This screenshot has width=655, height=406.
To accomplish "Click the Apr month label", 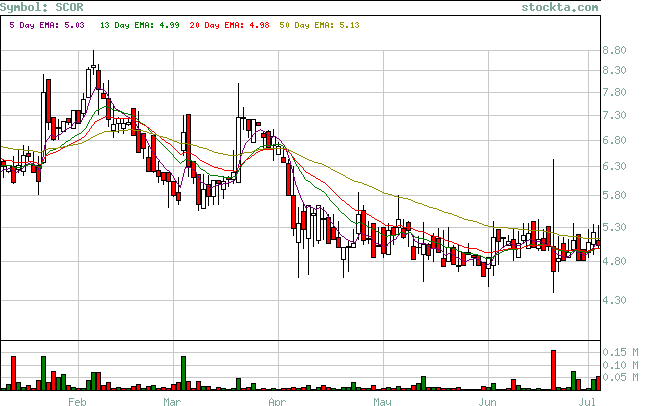I will (x=277, y=402).
